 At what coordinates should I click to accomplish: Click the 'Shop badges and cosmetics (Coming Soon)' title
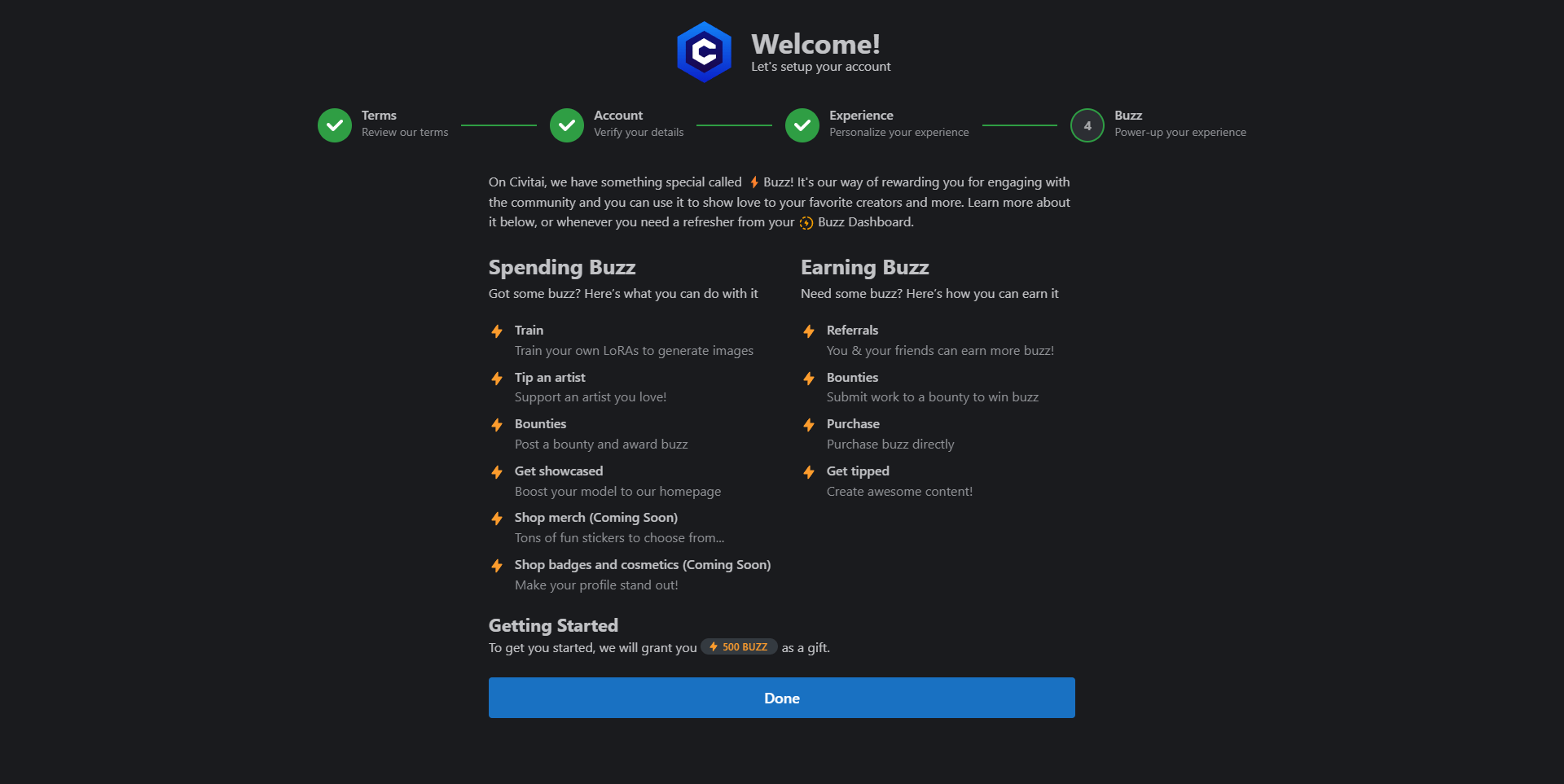(643, 565)
